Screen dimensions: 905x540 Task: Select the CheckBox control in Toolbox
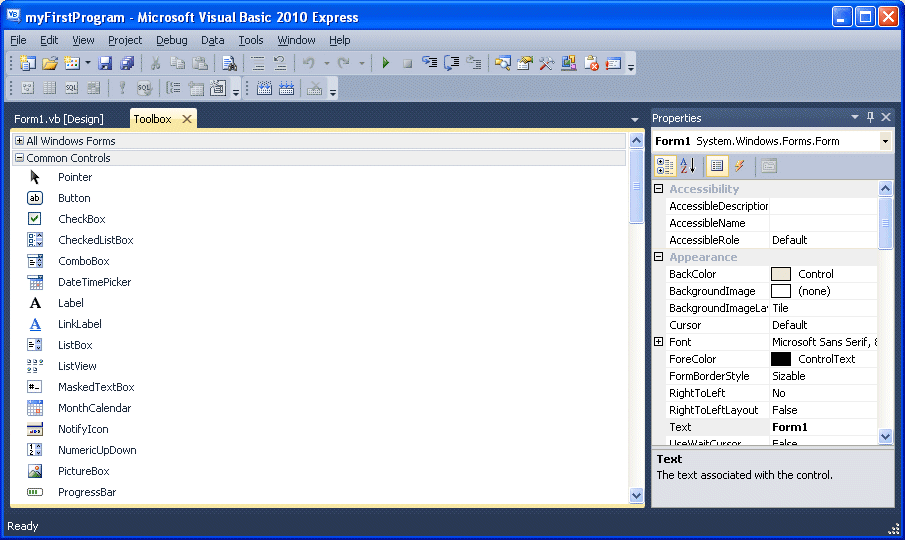[81, 219]
